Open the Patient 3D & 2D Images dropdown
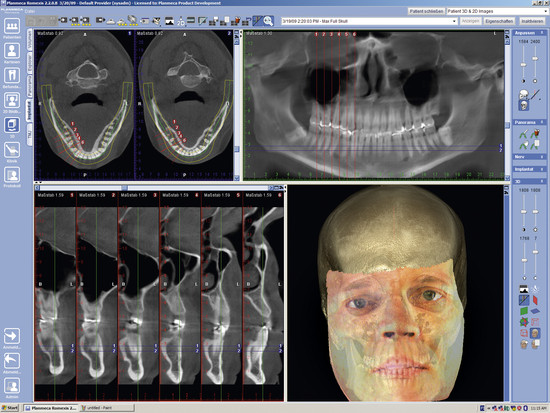 (x=497, y=11)
